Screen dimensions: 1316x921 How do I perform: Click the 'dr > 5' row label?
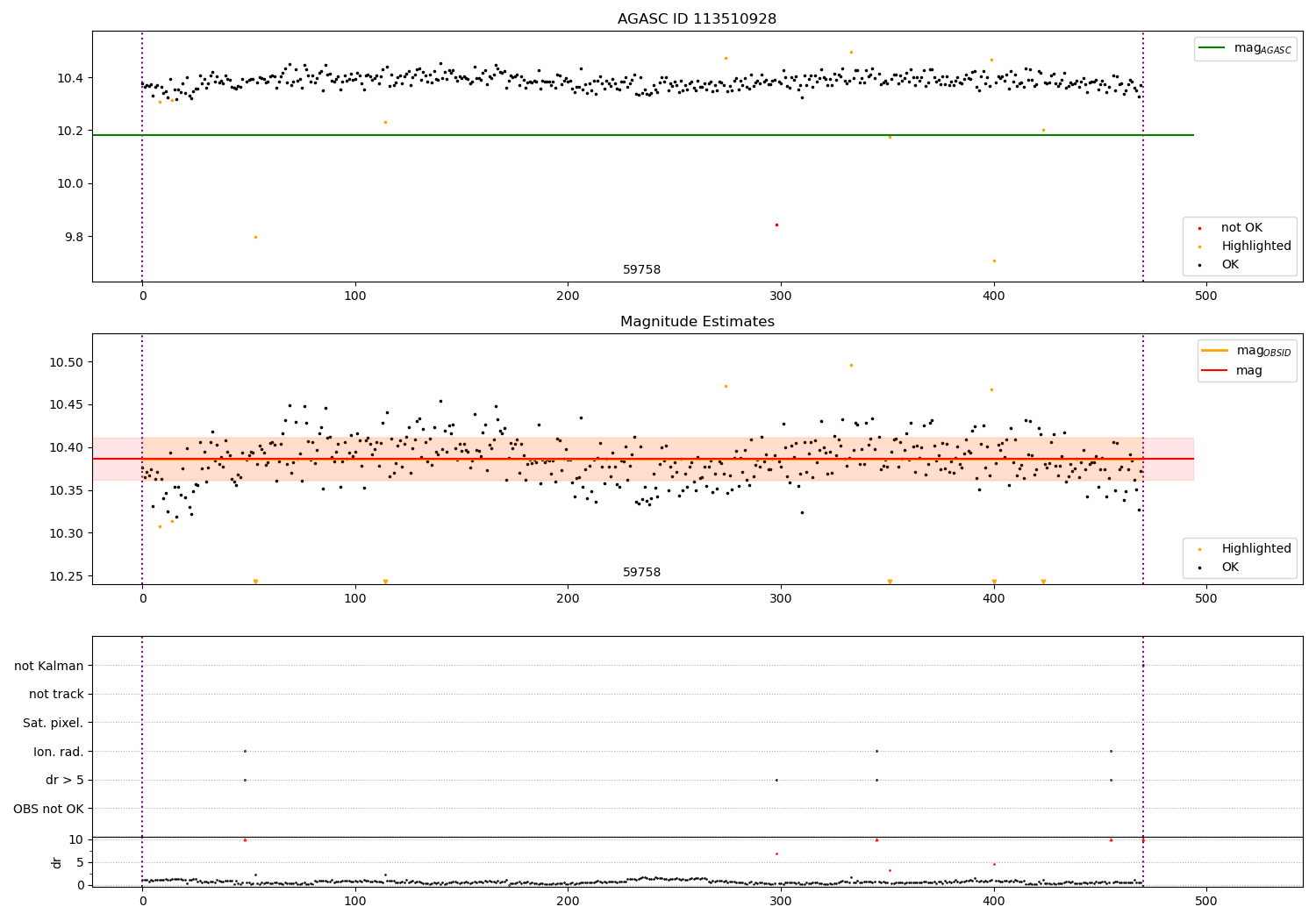pos(65,780)
